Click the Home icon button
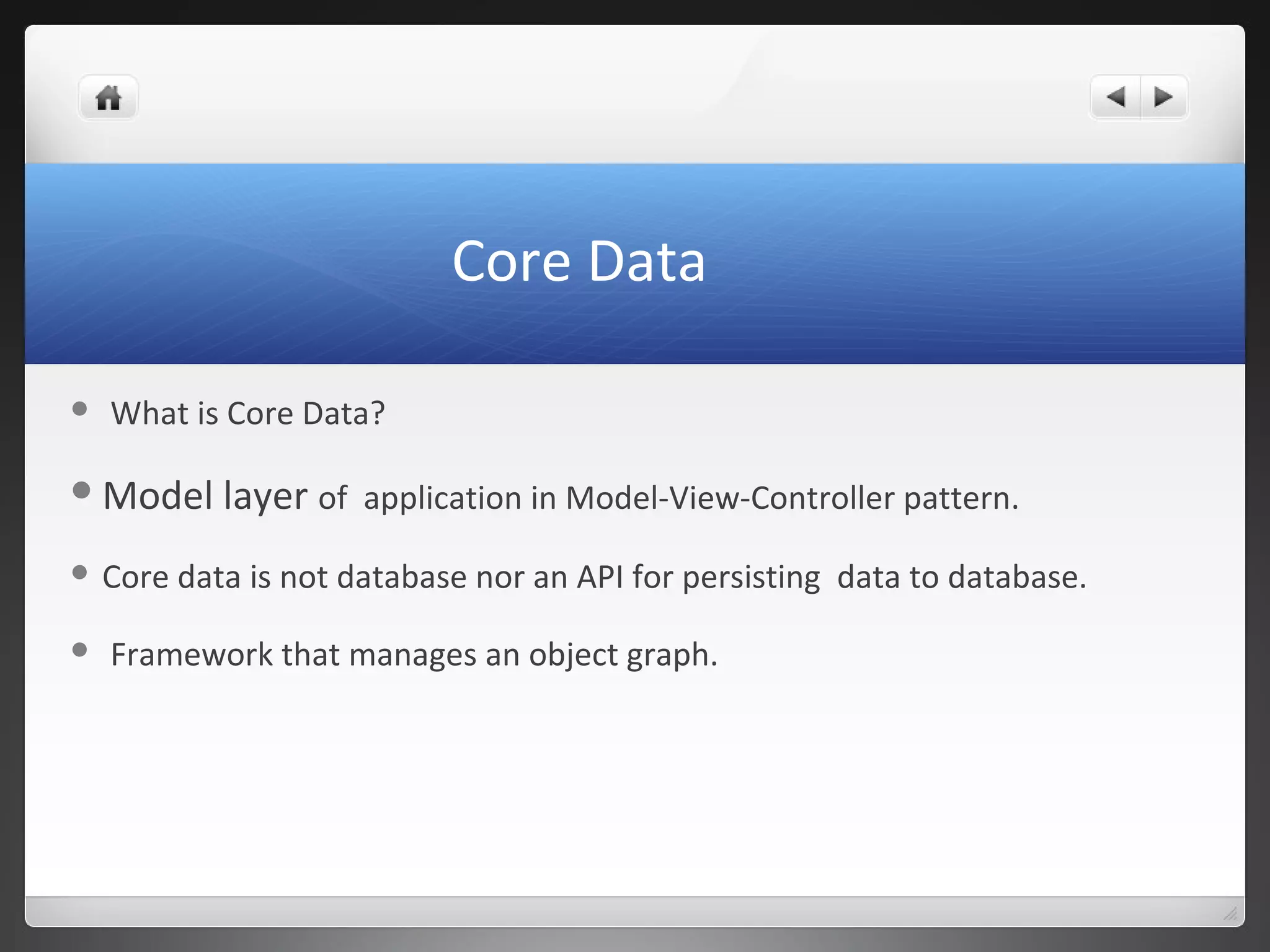Screen dimensions: 1270x952 coord(108,97)
